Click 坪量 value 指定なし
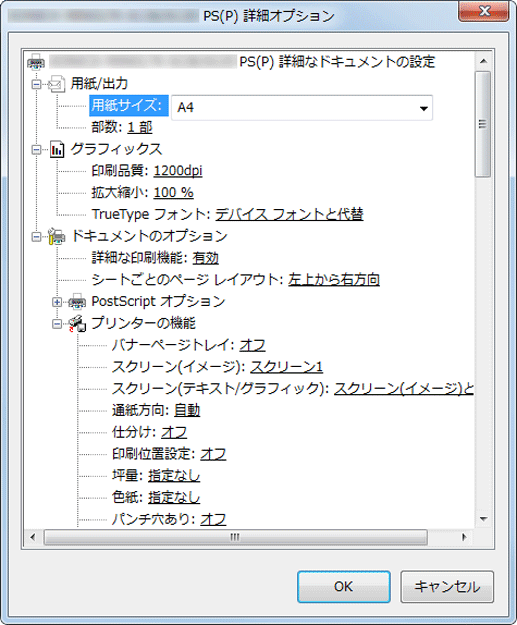This screenshot has width=517, height=625. pyautogui.click(x=174, y=476)
